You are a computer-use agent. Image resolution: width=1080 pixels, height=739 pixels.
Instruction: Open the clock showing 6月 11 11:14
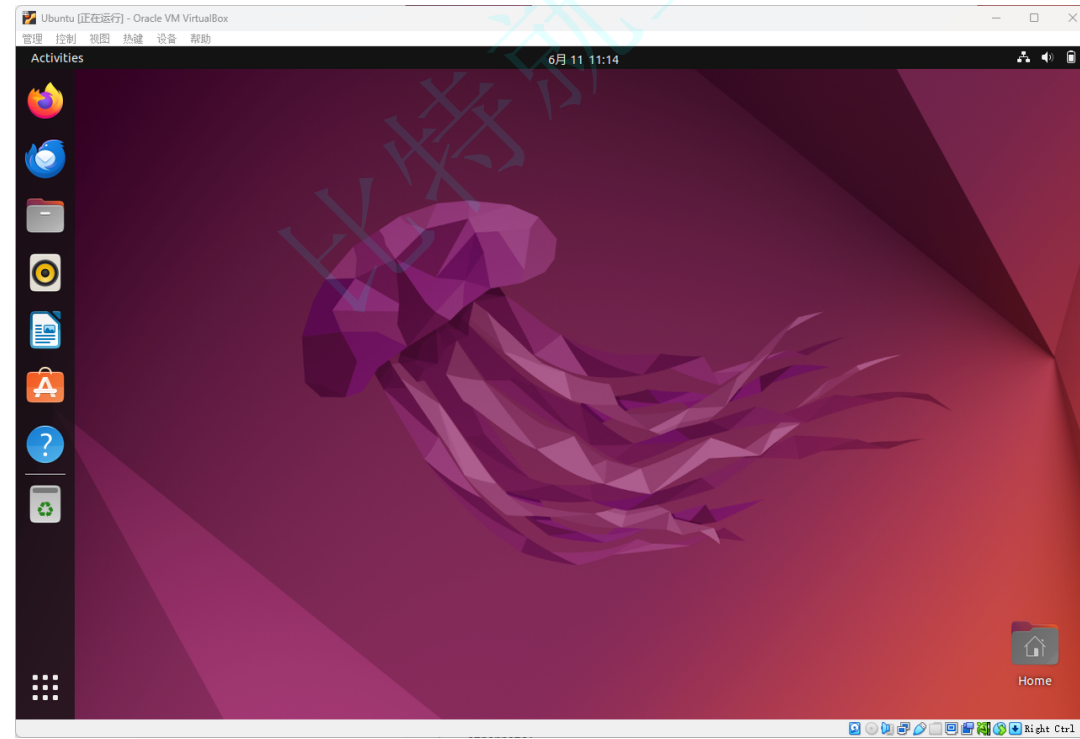pyautogui.click(x=583, y=59)
